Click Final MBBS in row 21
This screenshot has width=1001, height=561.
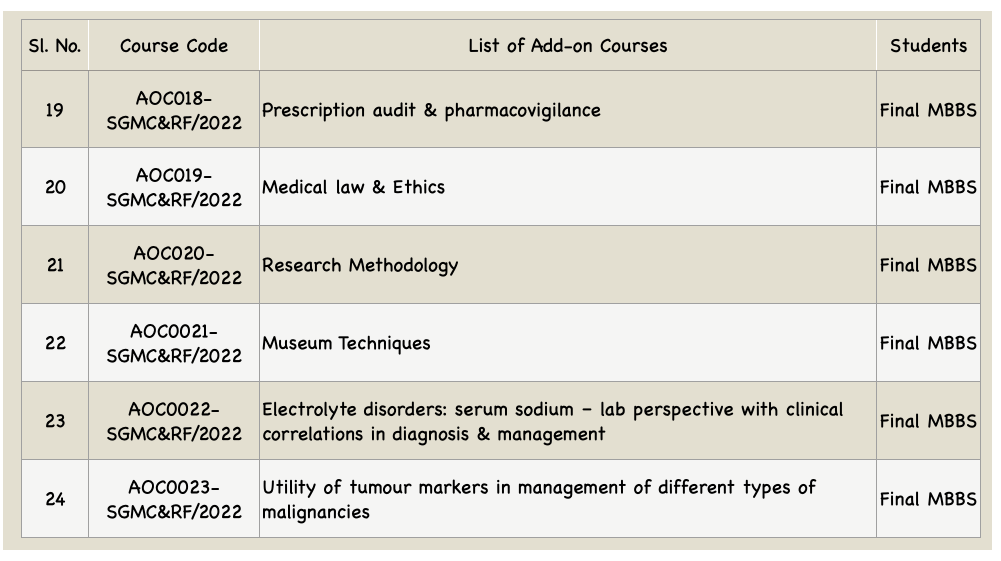tap(928, 265)
